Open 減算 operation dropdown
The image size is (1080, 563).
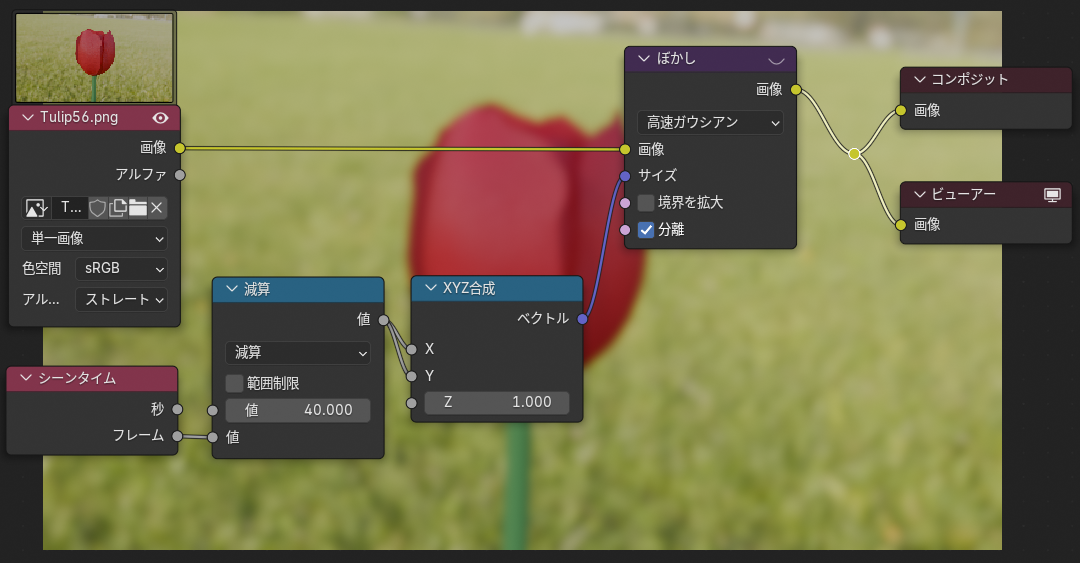(298, 353)
